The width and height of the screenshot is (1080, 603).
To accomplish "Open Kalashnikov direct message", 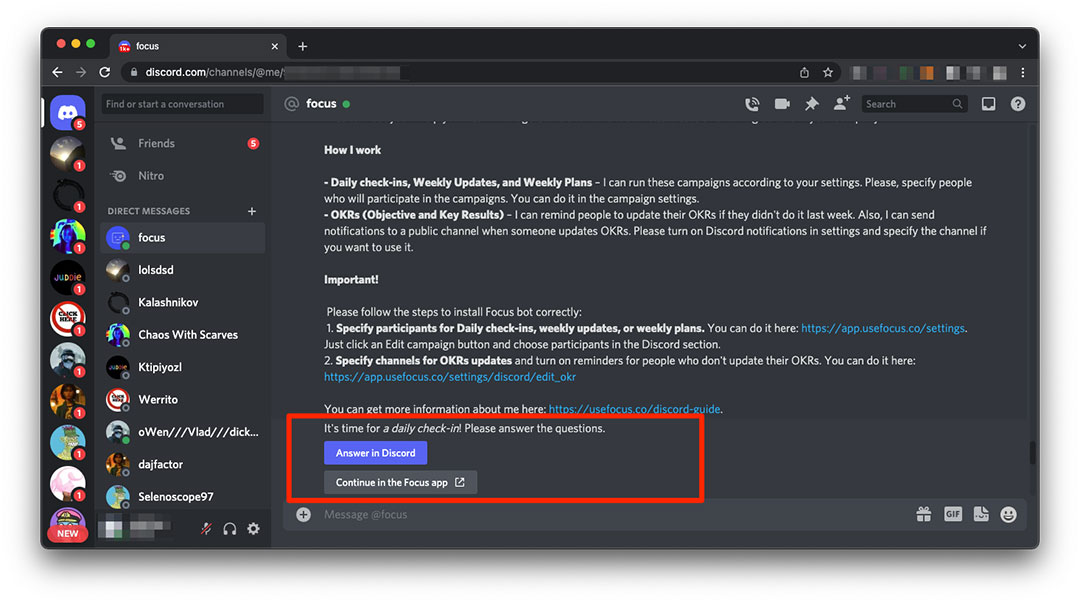I will tap(183, 302).
